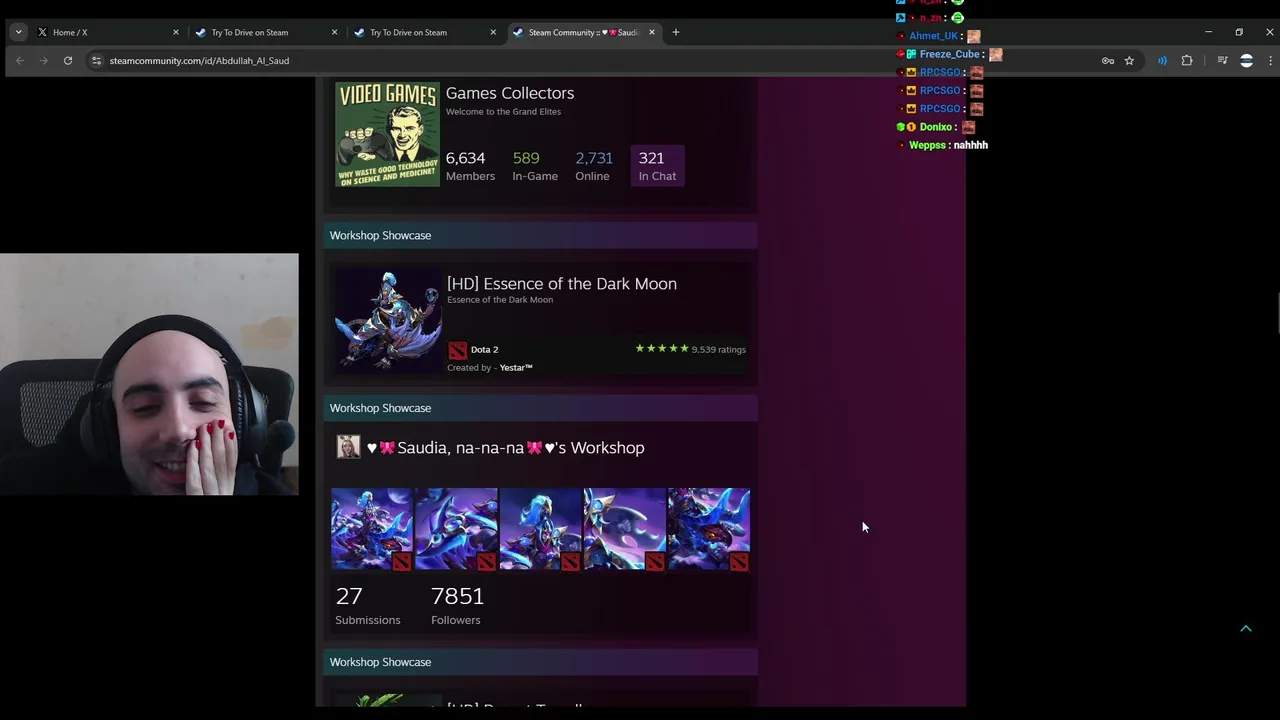Open Saudia, na-na-na's Workshop link
Image resolution: width=1280 pixels, height=720 pixels.
pos(505,448)
